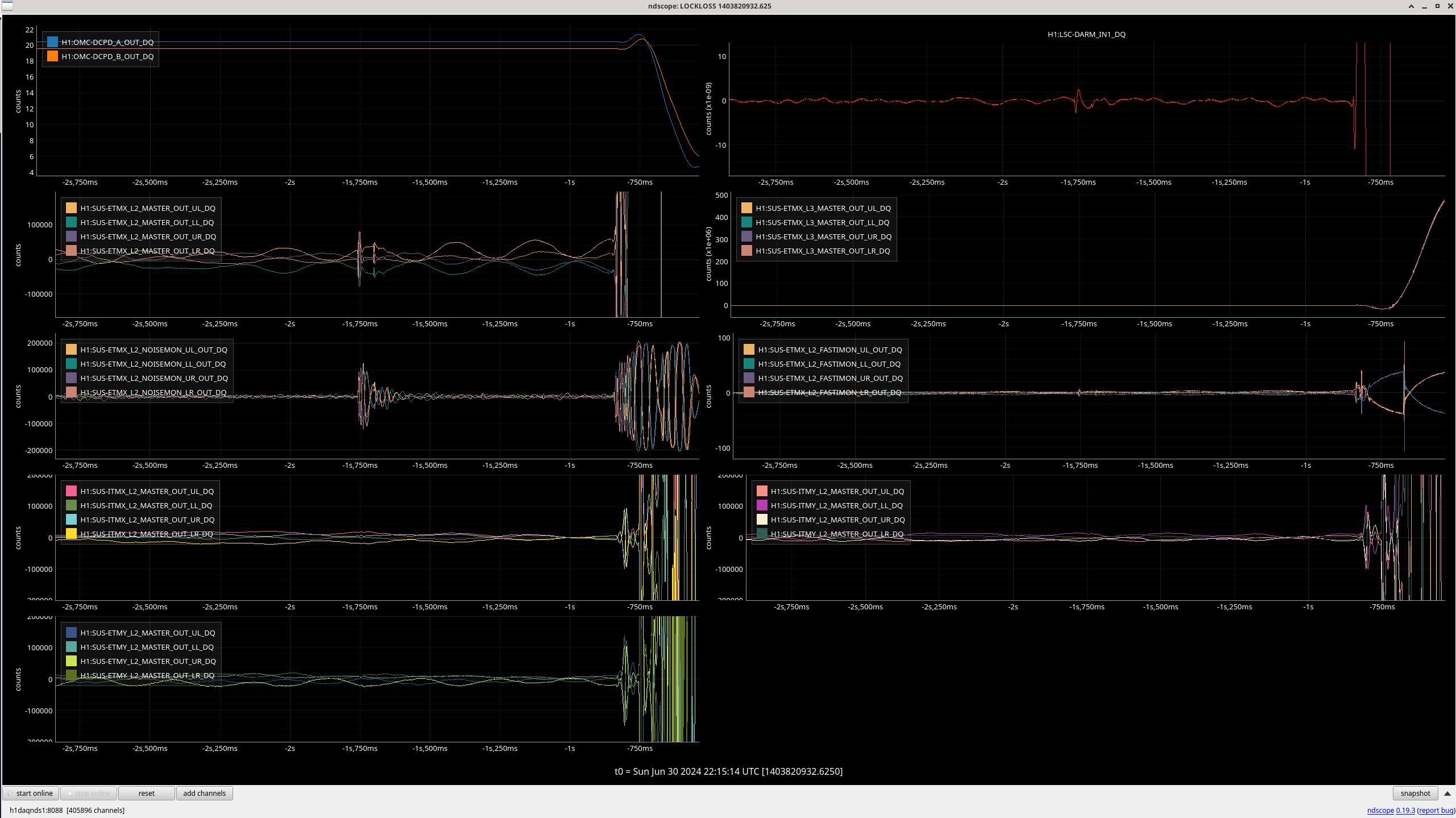Click olive swatch for ETMY_L2_MASTER_OUT_LR_DQ
This screenshot has width=1456, height=818.
[72, 675]
